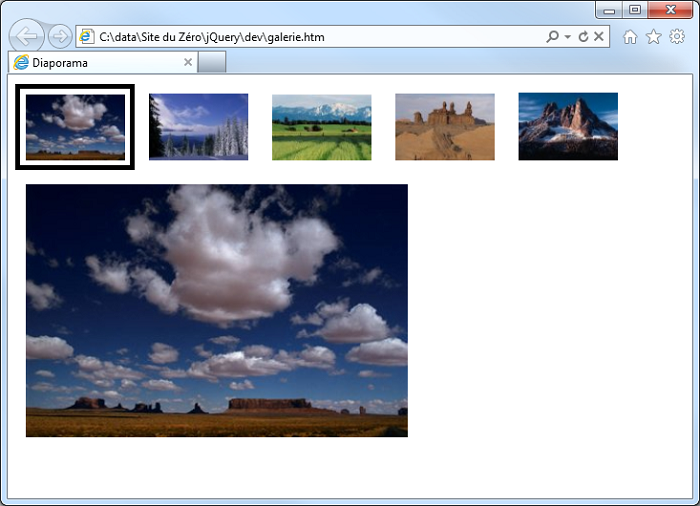Select the snowy pine trees thumbnail
700x506 pixels.
click(198, 127)
